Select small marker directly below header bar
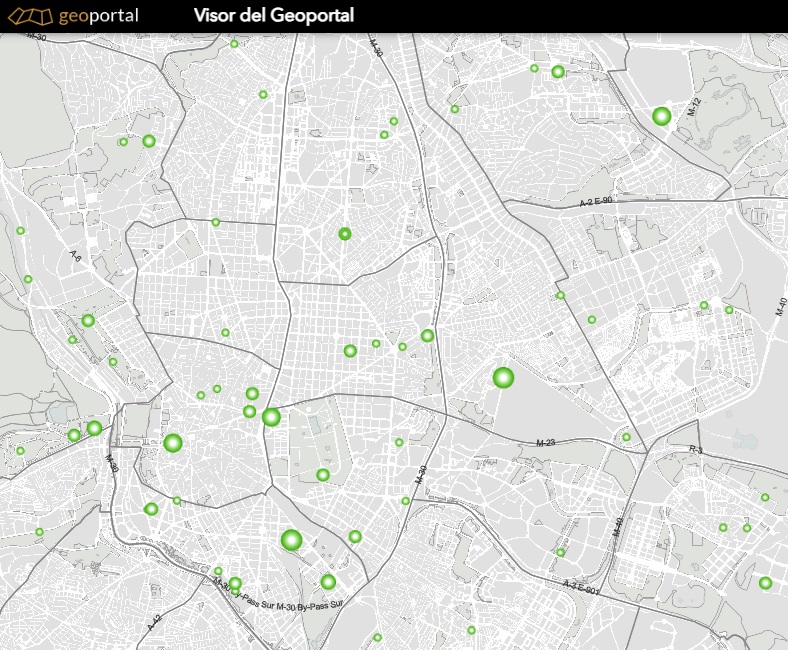The width and height of the screenshot is (788, 650). tap(234, 43)
